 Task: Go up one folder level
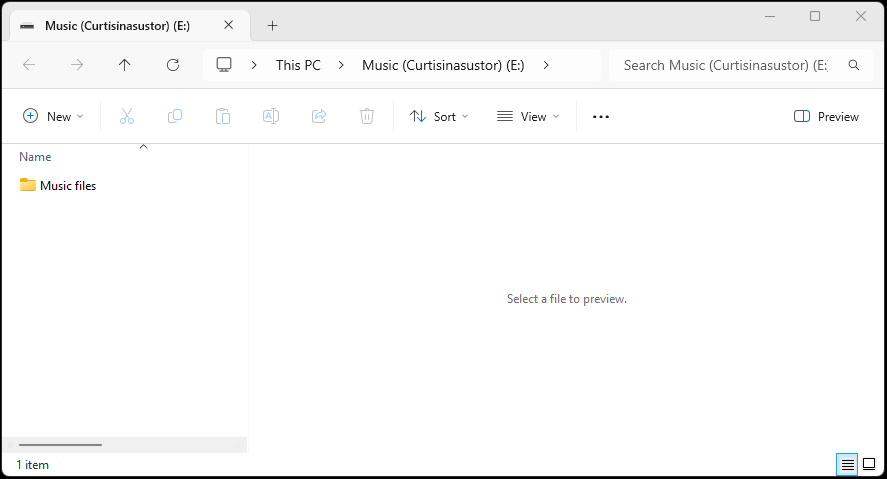[x=125, y=65]
